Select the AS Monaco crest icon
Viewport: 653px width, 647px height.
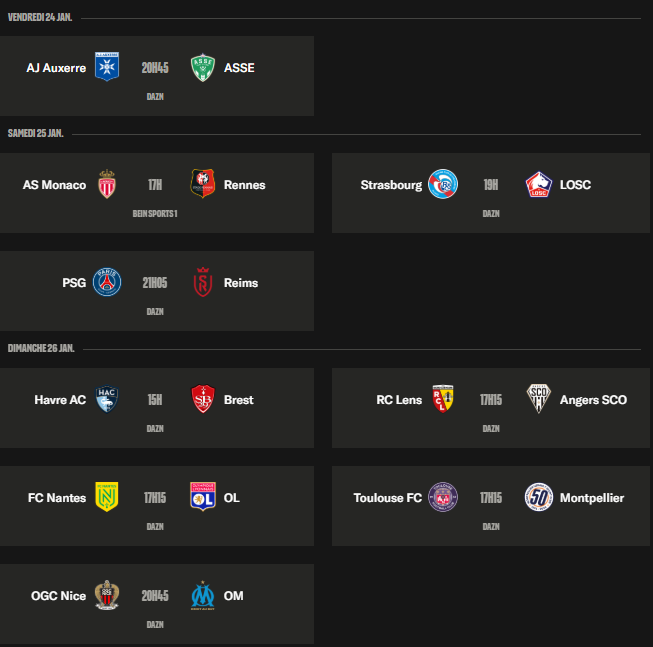coord(107,184)
